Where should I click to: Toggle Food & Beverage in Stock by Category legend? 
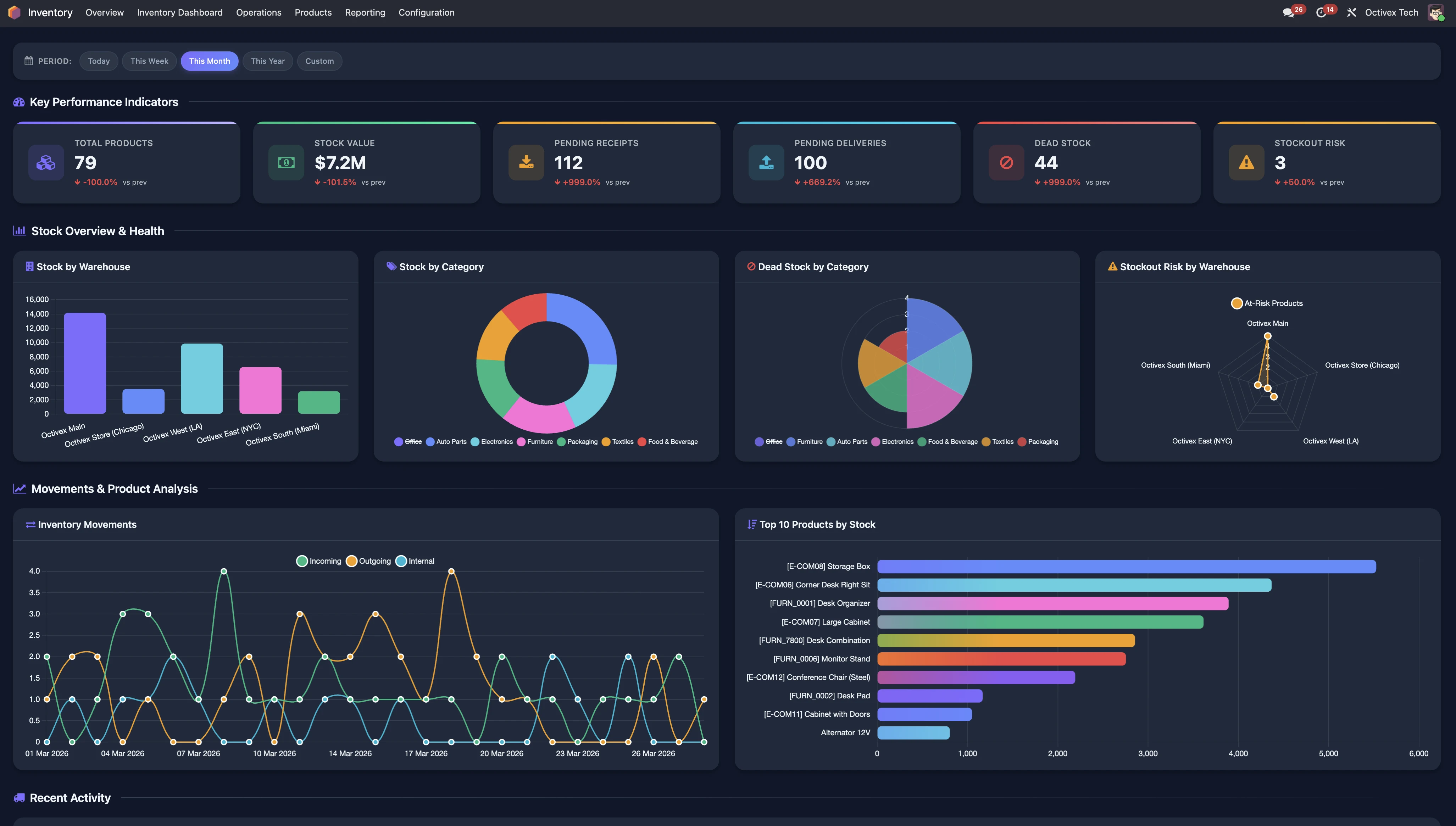(668, 442)
